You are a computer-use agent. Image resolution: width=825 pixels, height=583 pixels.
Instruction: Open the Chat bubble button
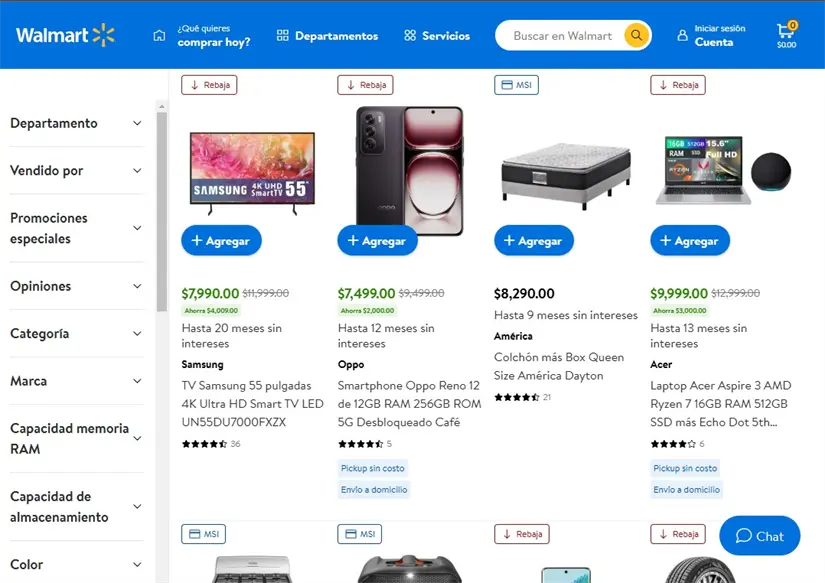[759, 536]
